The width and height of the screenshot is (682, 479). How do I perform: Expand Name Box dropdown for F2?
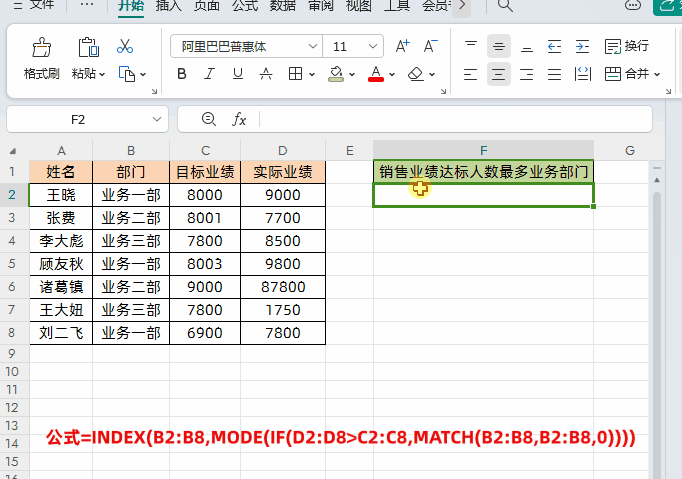tap(157, 119)
